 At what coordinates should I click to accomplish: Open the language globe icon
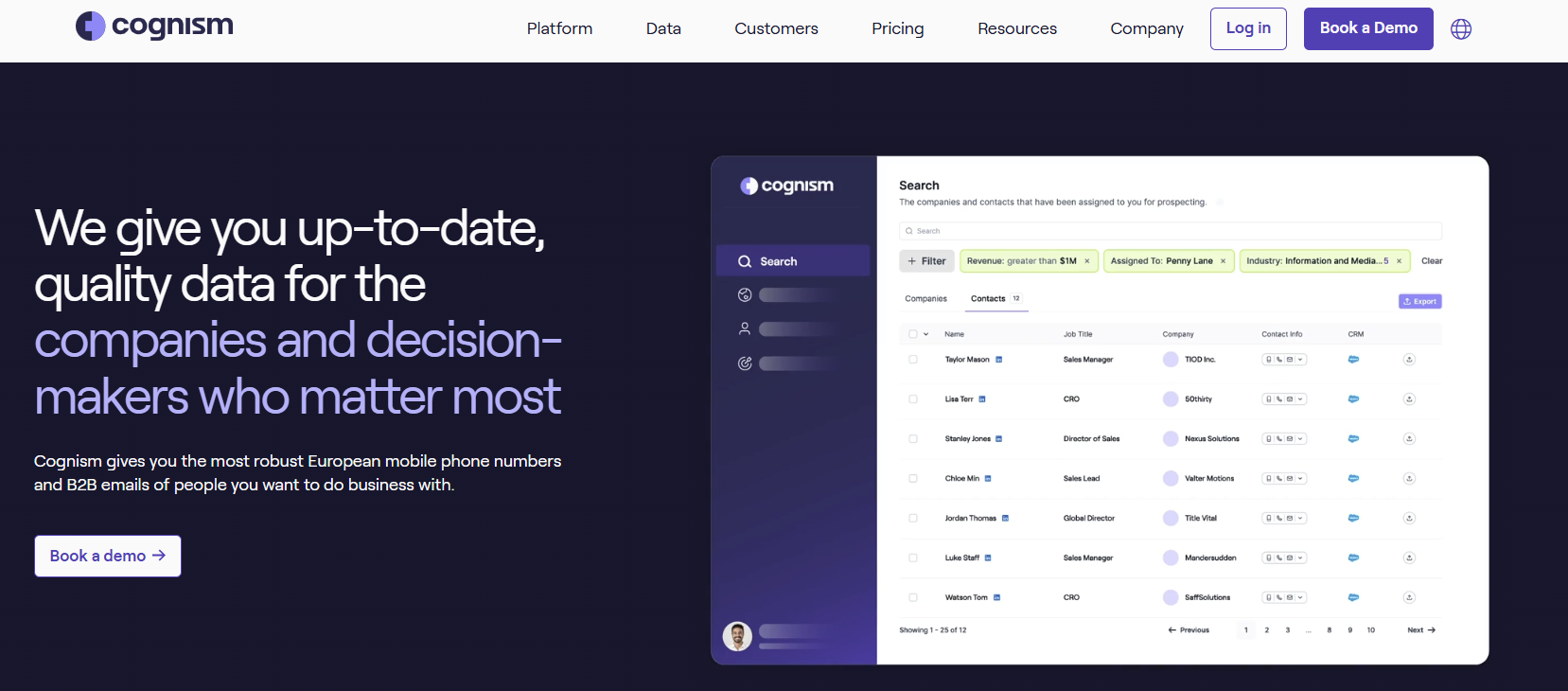click(1461, 29)
